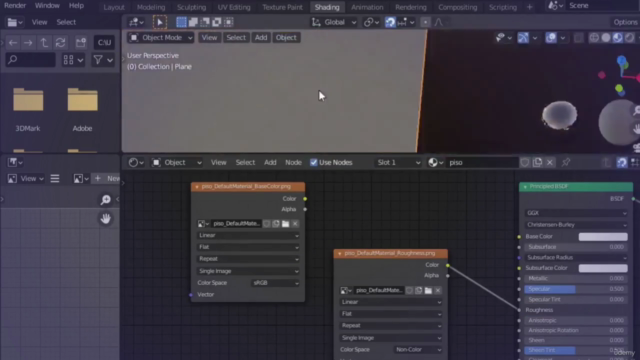Unlink the piso material

tap(550, 162)
